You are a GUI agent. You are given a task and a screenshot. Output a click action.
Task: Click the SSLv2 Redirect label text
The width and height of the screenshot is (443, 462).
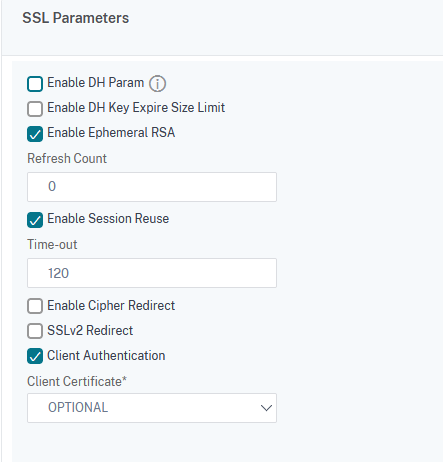tap(90, 330)
